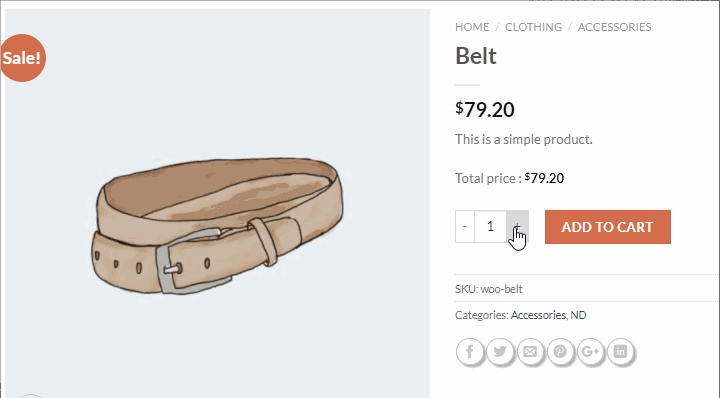
Task: Pin the Belt product on Pinterest
Action: point(560,352)
